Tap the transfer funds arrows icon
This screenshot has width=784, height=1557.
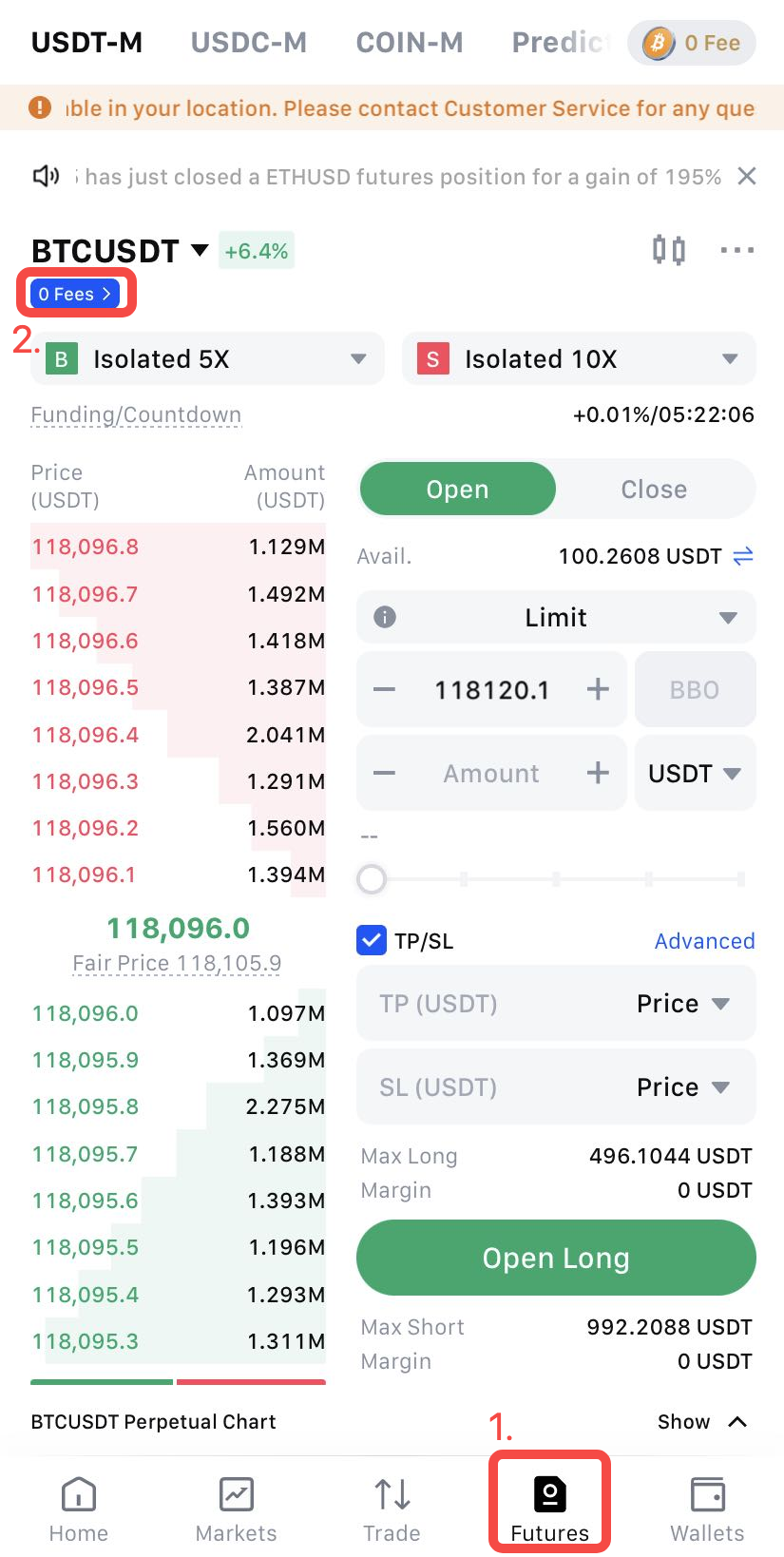pyautogui.click(x=743, y=556)
